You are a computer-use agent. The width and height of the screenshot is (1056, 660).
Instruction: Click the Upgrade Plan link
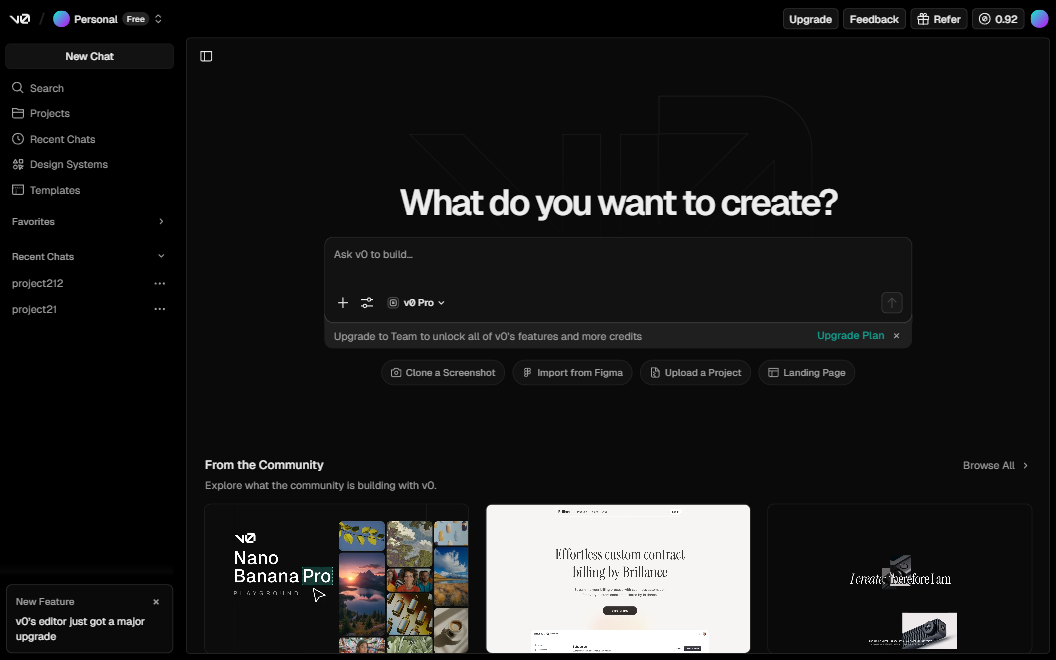[850, 336]
